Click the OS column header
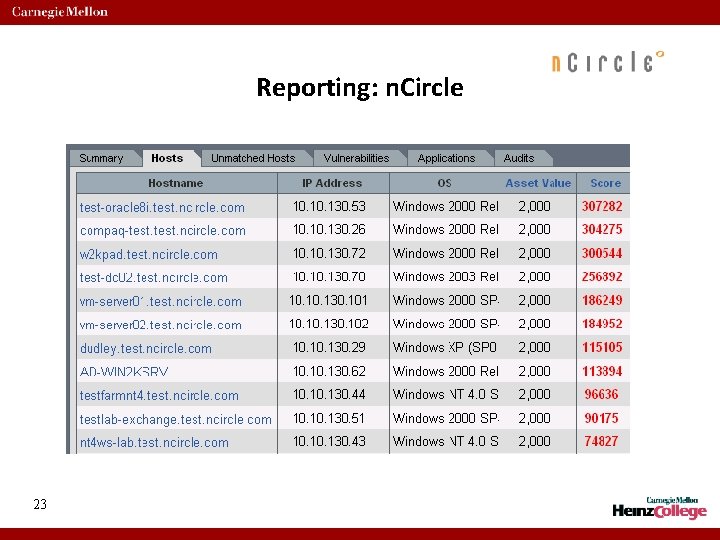 [x=444, y=183]
